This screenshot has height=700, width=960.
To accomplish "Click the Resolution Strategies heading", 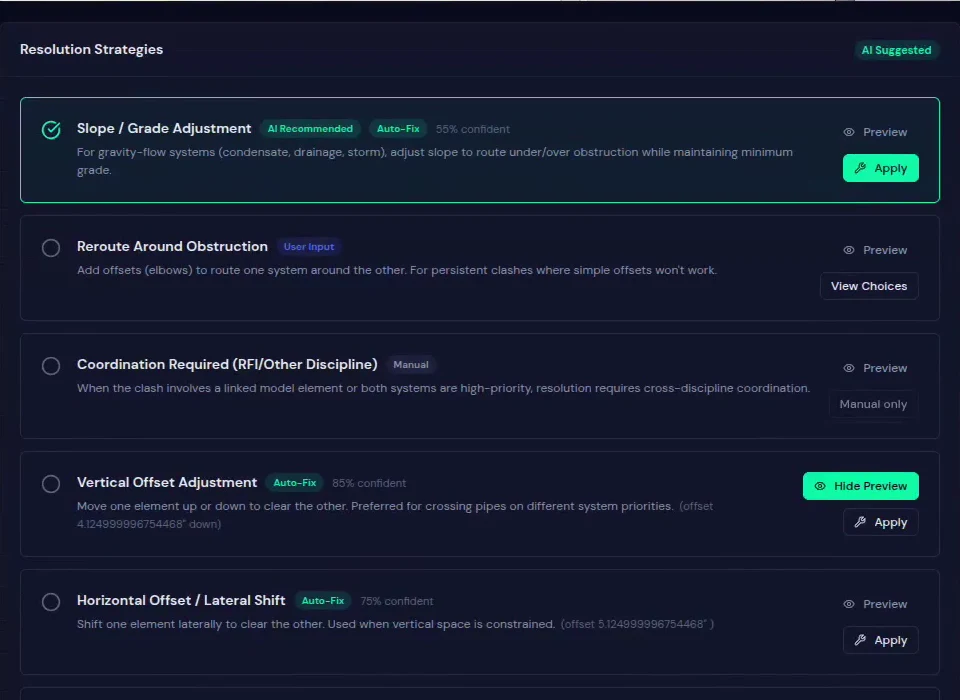I will (x=91, y=50).
